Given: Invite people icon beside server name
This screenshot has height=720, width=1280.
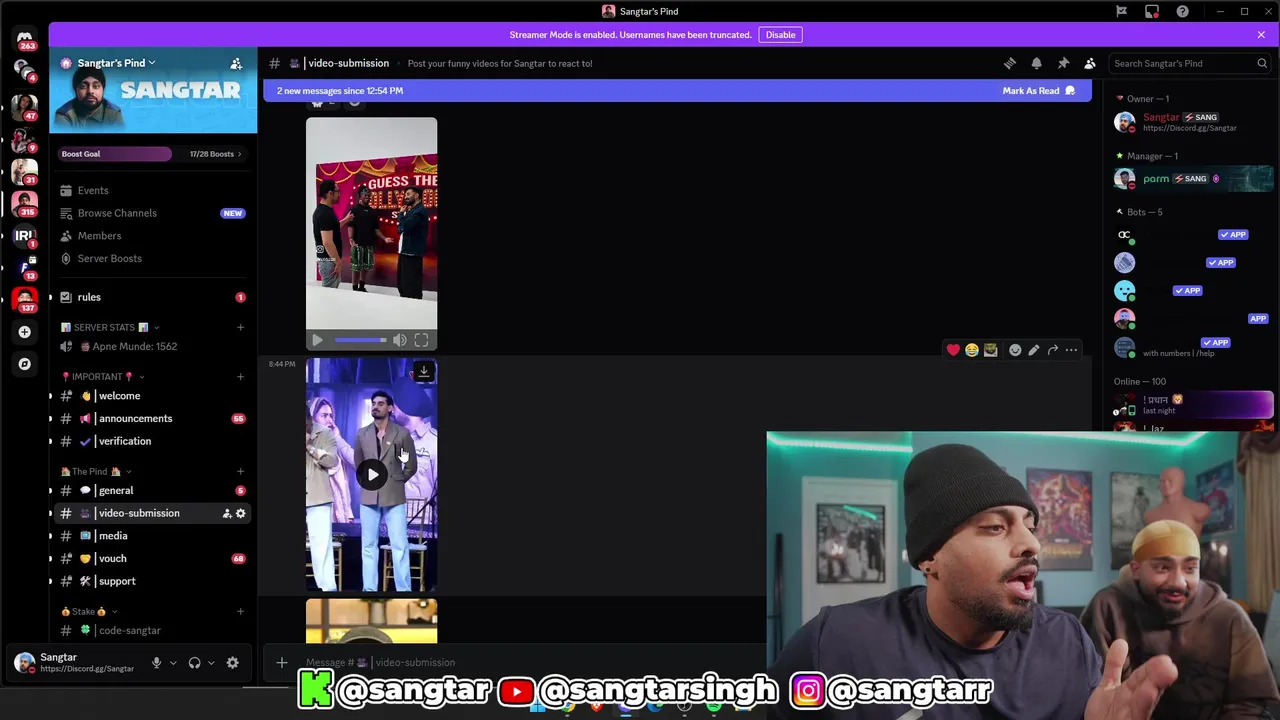Looking at the screenshot, I should (x=236, y=63).
